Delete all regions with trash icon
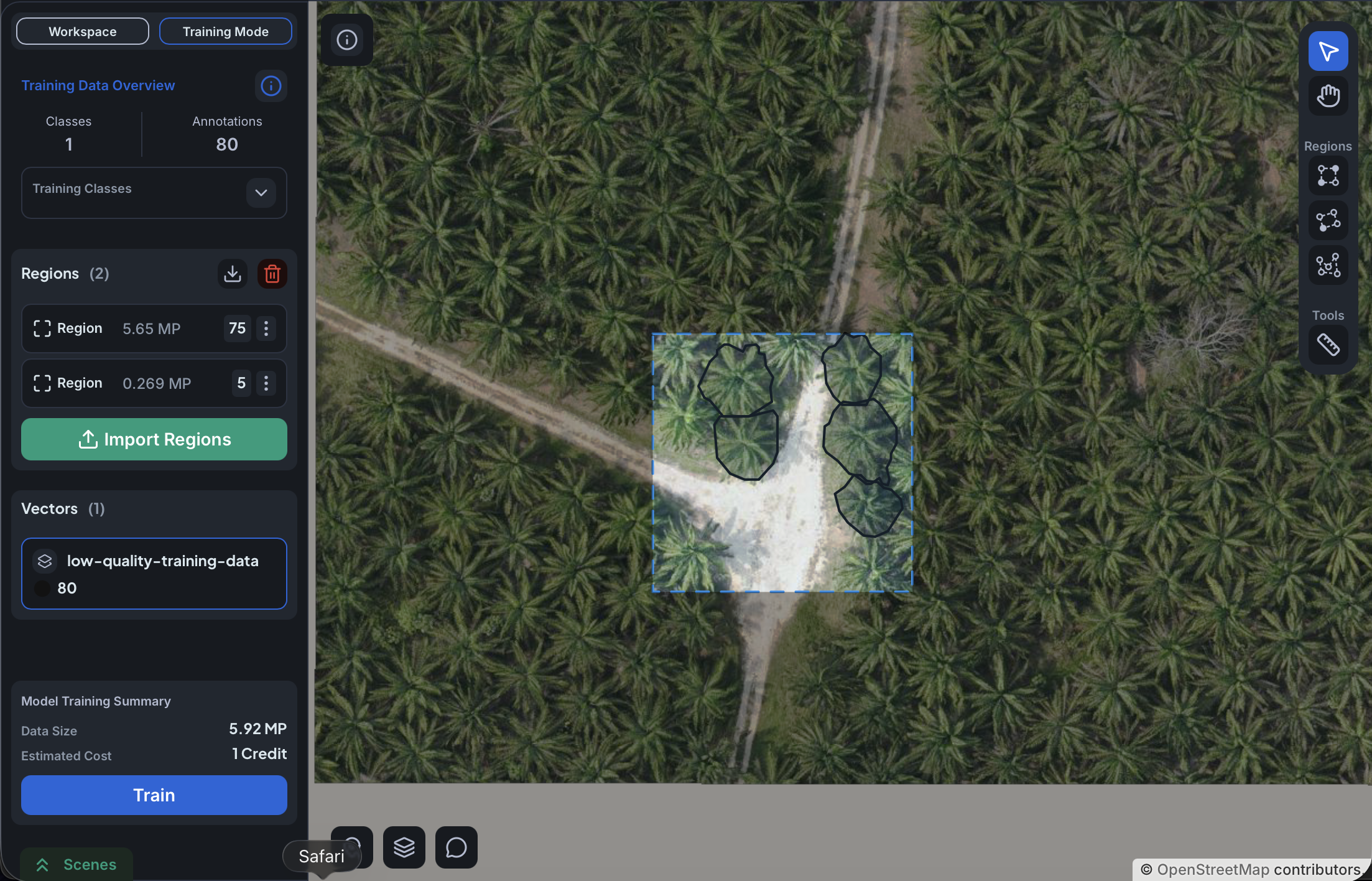The height and width of the screenshot is (881, 1372). click(x=272, y=274)
